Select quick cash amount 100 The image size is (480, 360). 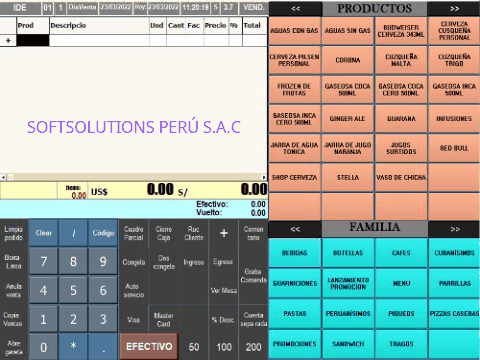click(x=224, y=347)
